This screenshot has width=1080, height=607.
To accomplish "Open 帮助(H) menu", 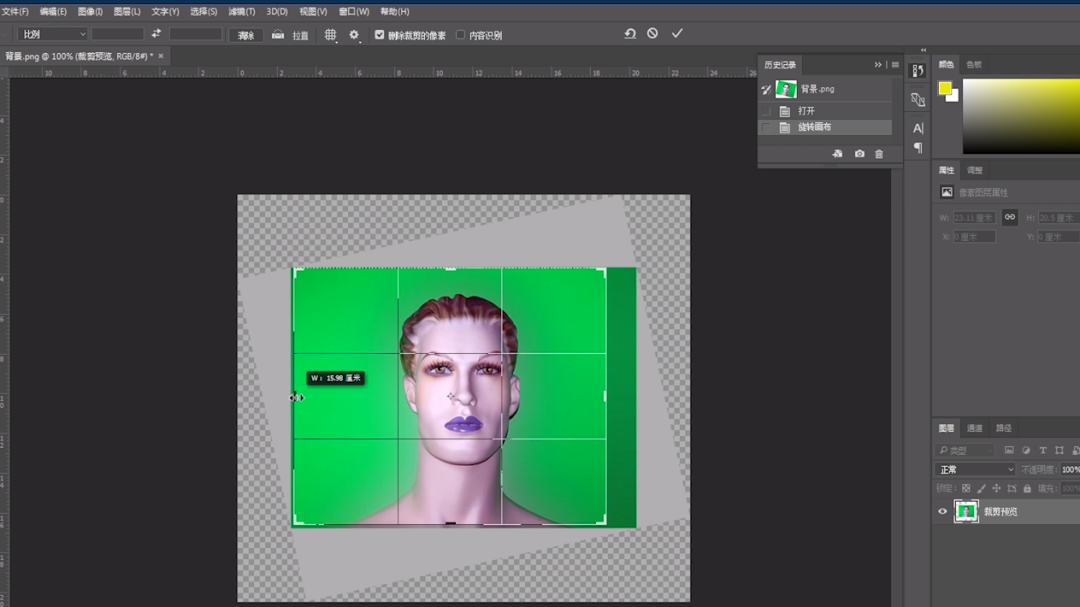I will point(395,12).
